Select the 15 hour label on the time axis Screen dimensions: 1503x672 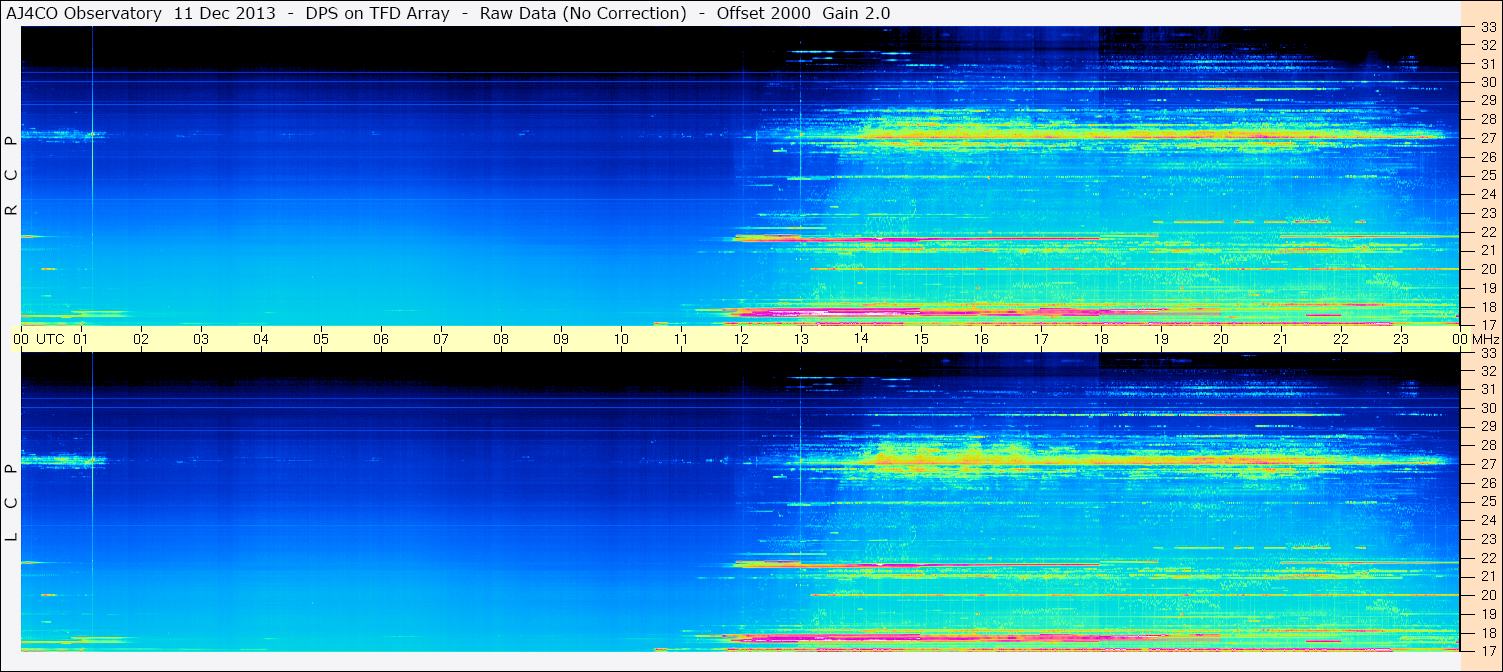click(x=921, y=339)
